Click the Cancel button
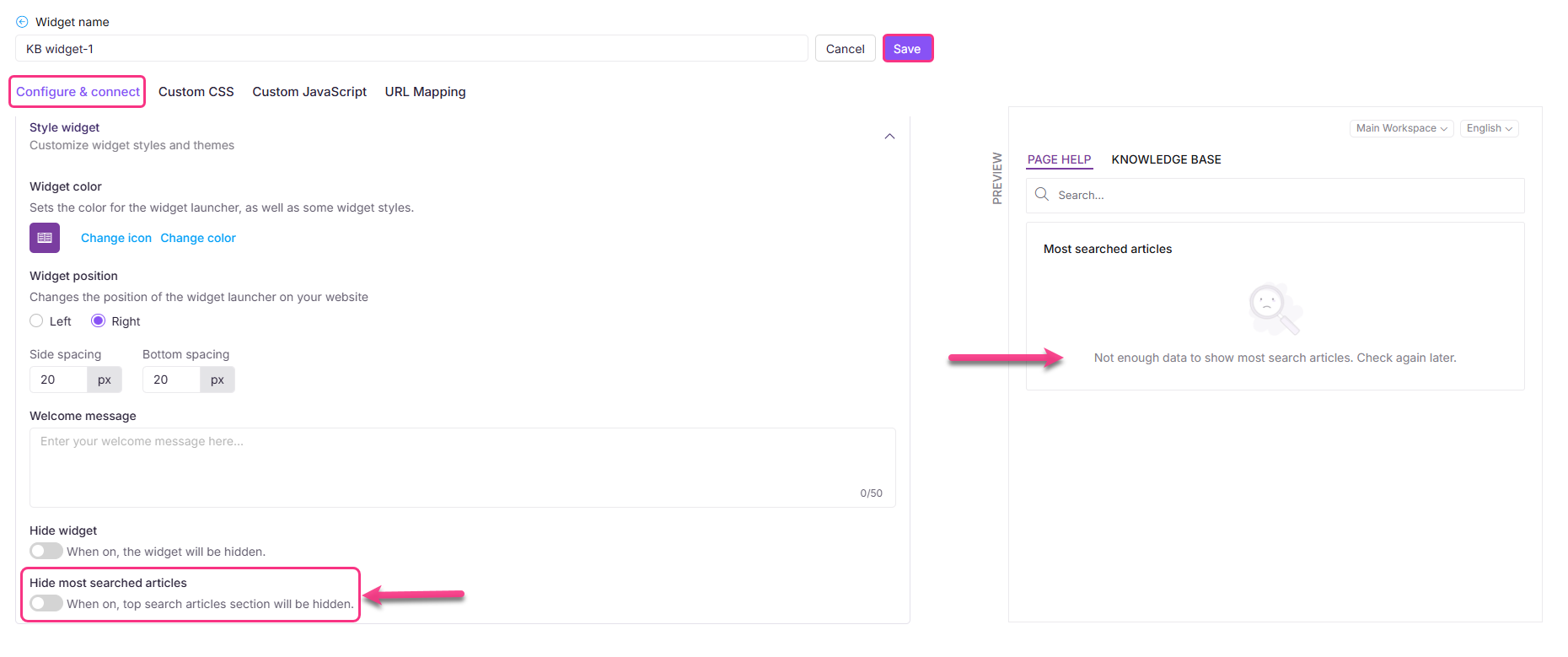Screen dimensions: 1568x657 tap(845, 49)
